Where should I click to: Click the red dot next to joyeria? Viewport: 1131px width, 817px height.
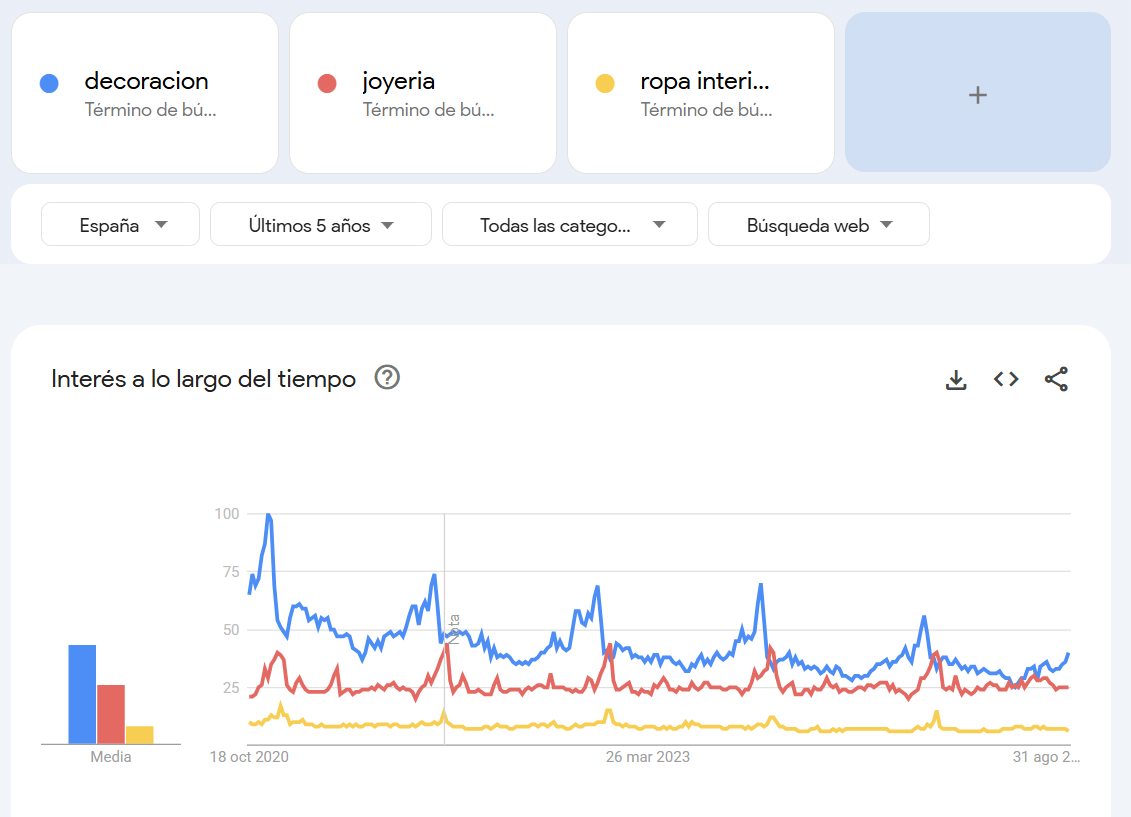tap(327, 84)
